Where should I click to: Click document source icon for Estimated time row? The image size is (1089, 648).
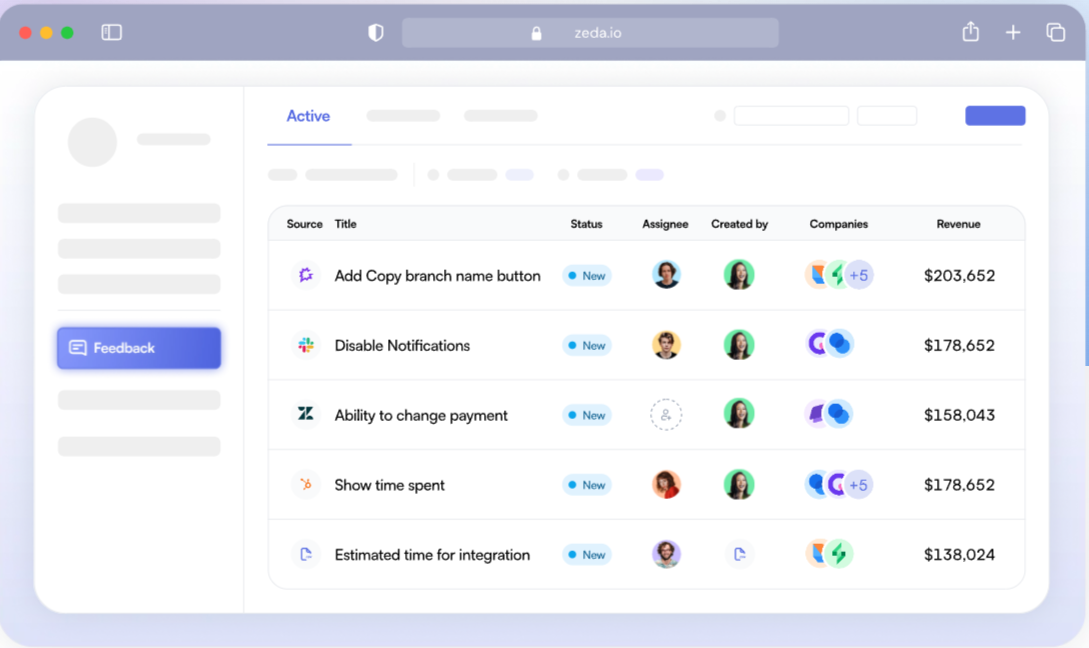coord(306,554)
